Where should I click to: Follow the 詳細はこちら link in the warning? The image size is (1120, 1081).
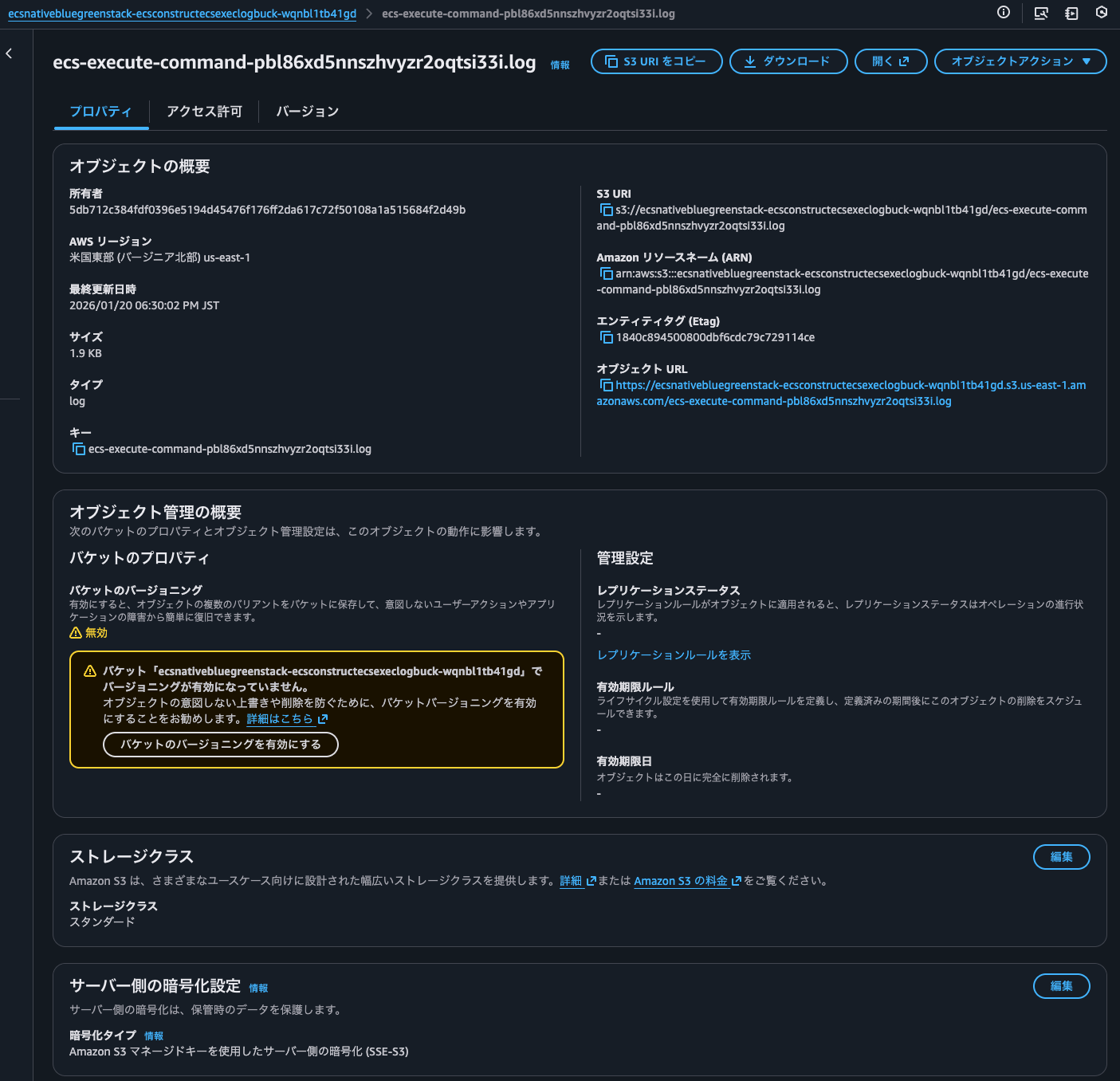280,719
